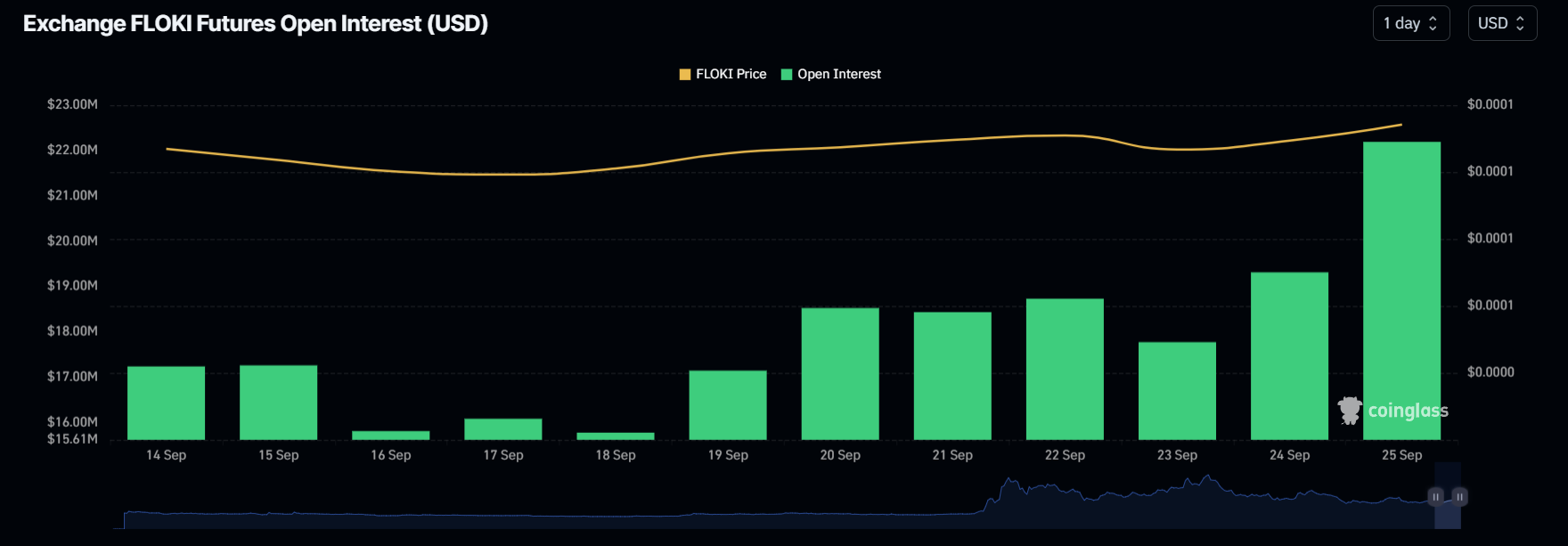Click the $20.00M axis value
The image size is (1568, 546).
(72, 240)
